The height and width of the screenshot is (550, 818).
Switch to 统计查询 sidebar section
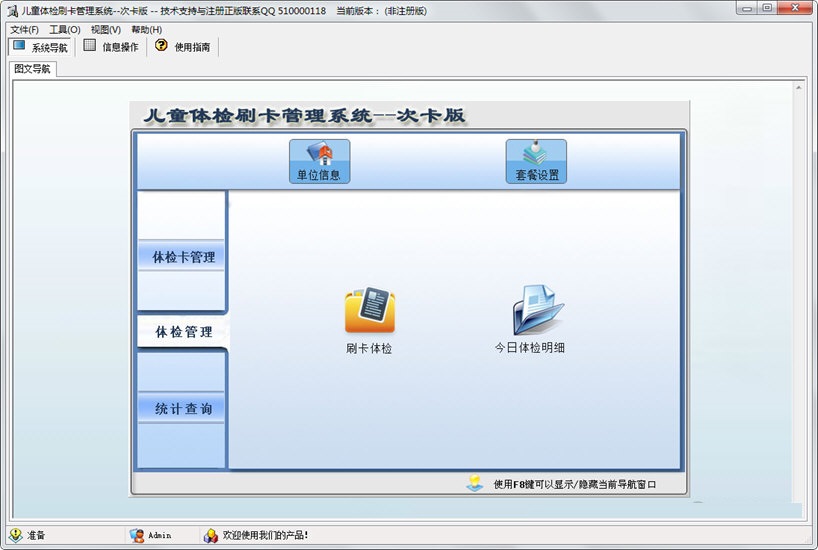coord(183,409)
